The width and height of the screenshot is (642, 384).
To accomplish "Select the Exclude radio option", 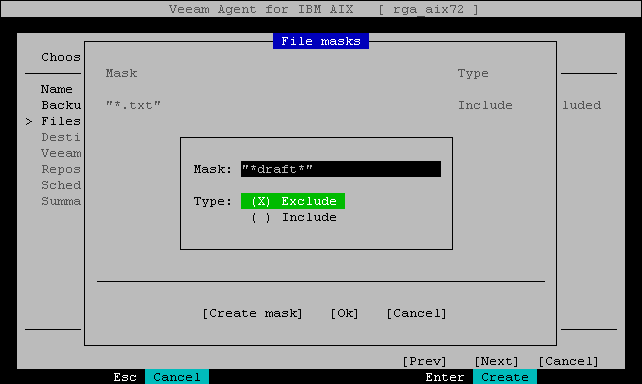I will [293, 201].
